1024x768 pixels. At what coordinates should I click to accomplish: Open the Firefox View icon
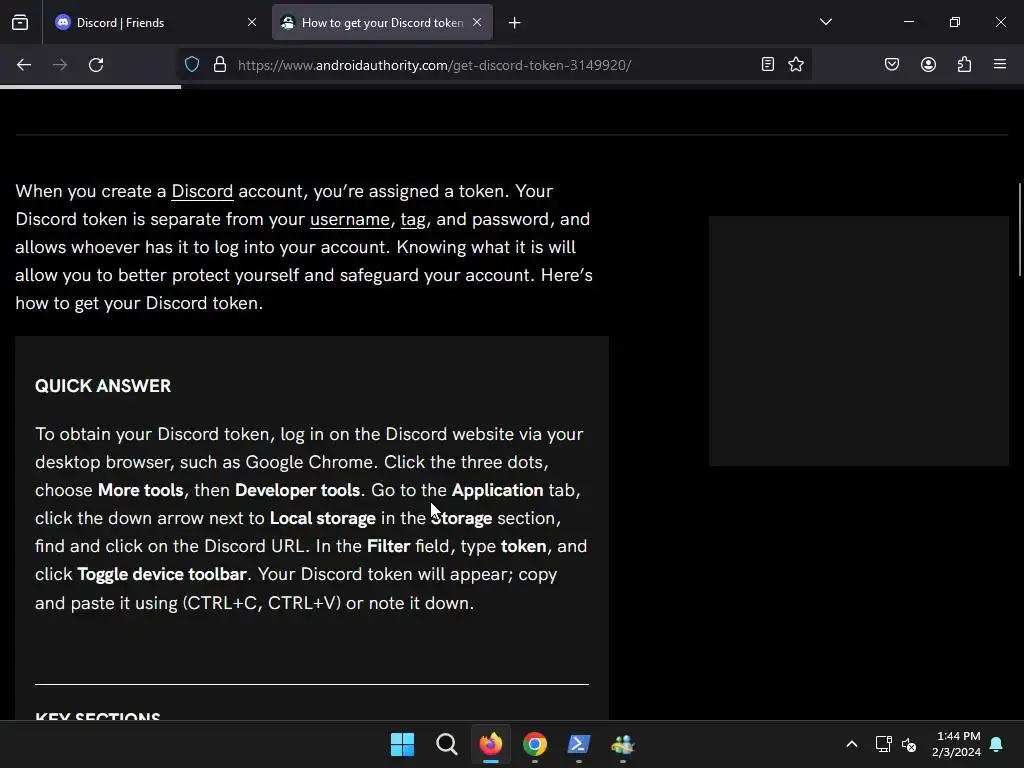20,22
